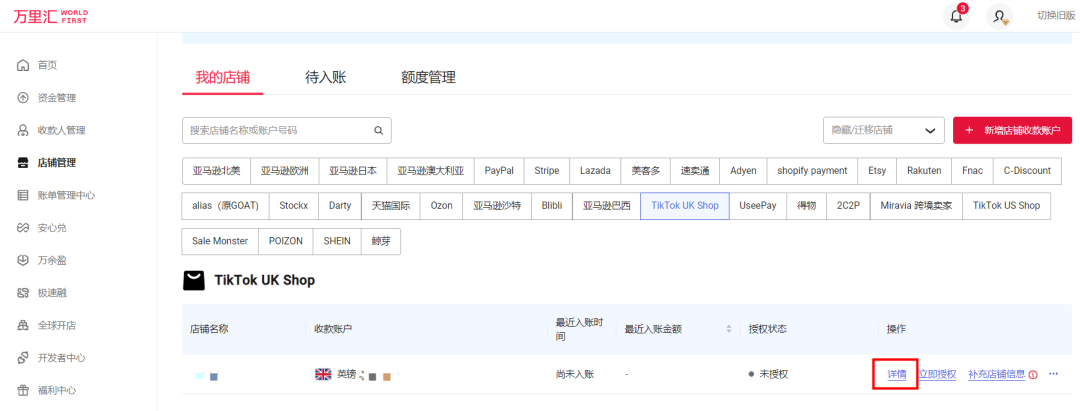Filter by 天猫国际 platform

click(x=391, y=206)
